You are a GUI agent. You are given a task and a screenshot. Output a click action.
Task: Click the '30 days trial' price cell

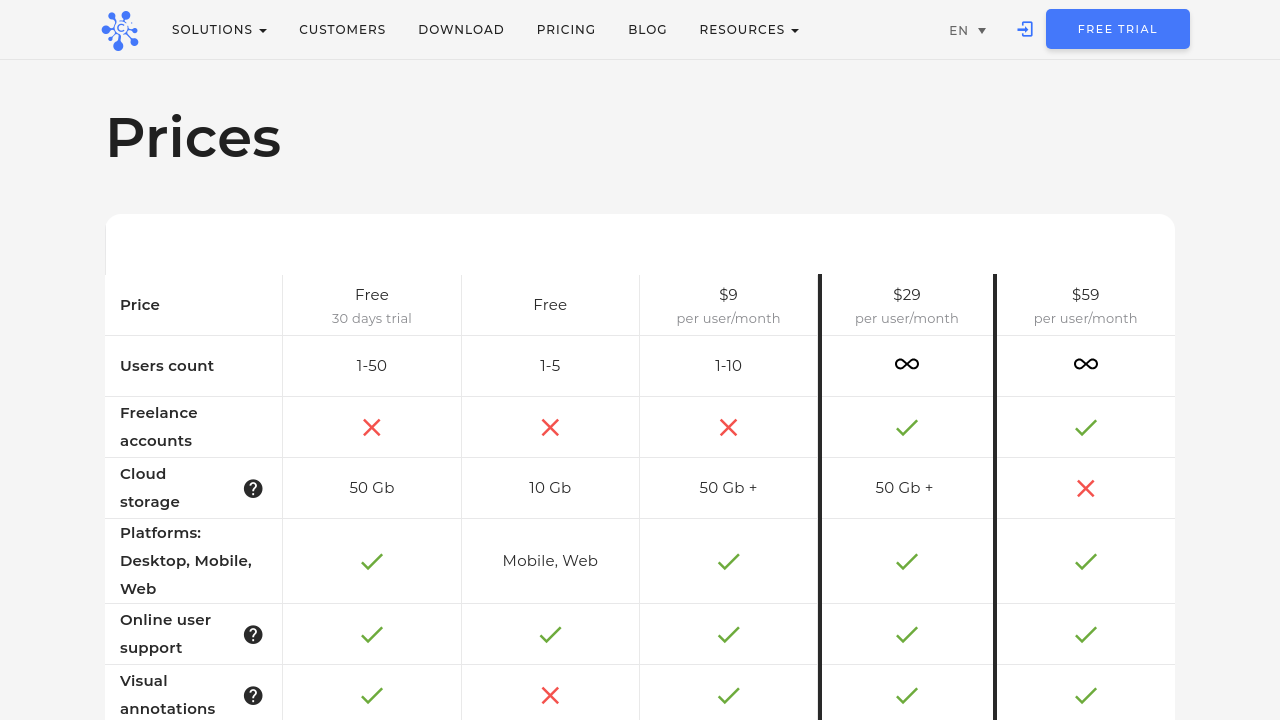pos(372,306)
